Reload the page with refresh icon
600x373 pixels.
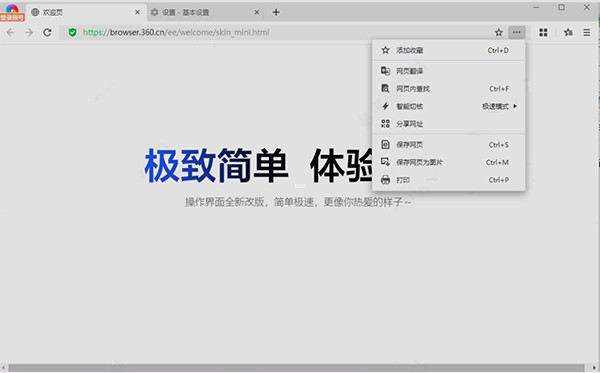(47, 33)
